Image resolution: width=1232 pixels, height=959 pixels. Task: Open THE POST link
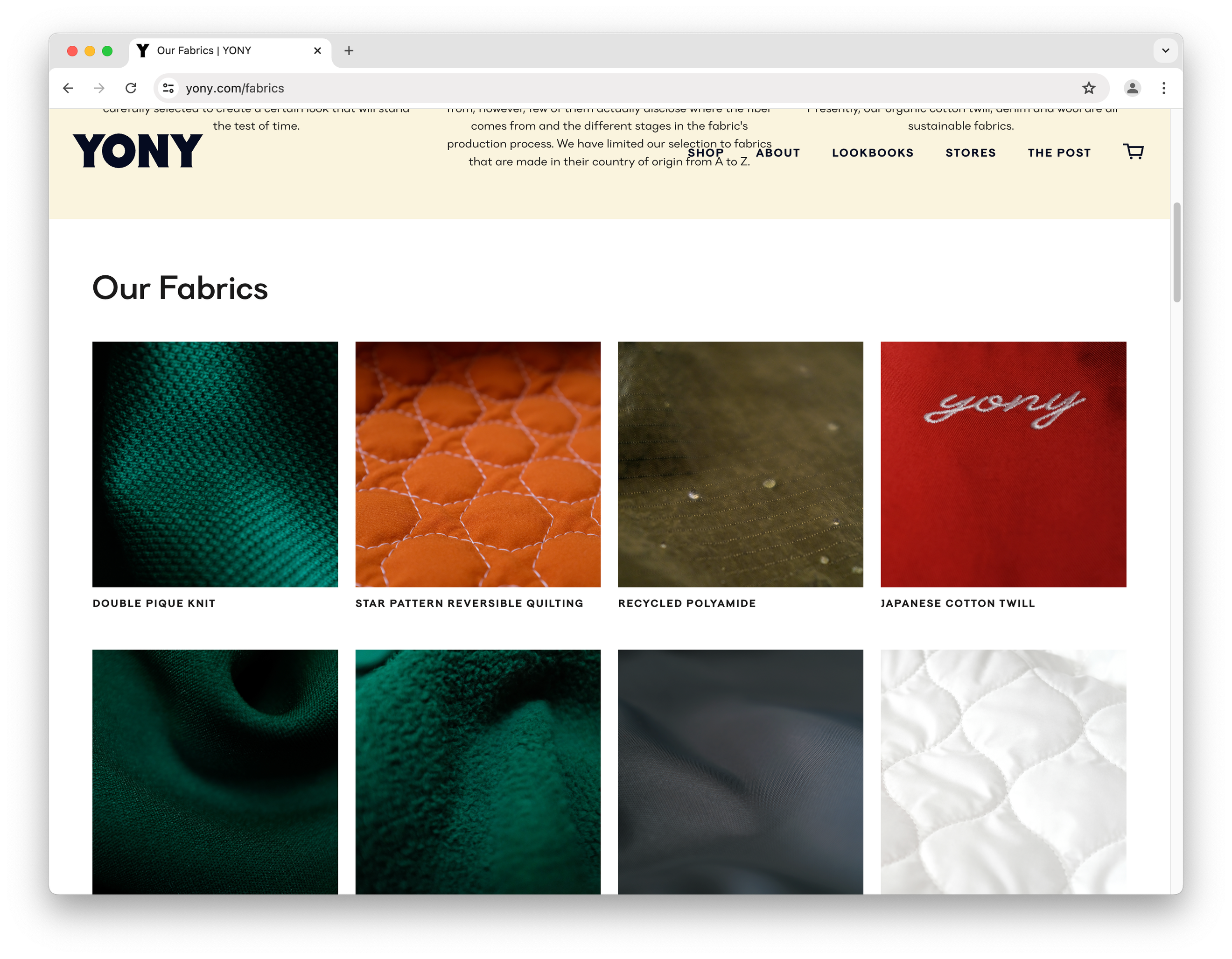1058,153
